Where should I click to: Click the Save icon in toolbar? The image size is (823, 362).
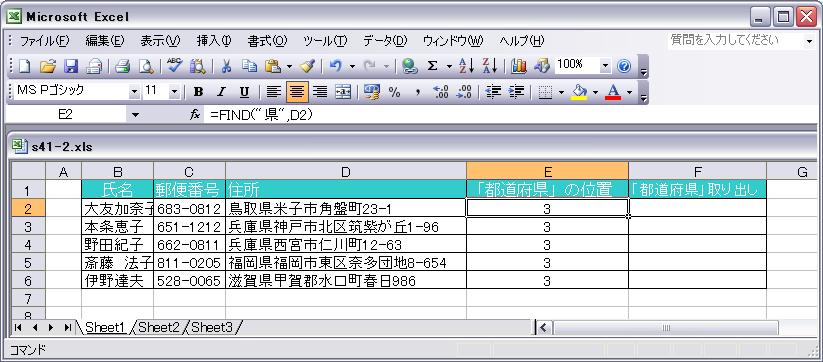point(71,66)
